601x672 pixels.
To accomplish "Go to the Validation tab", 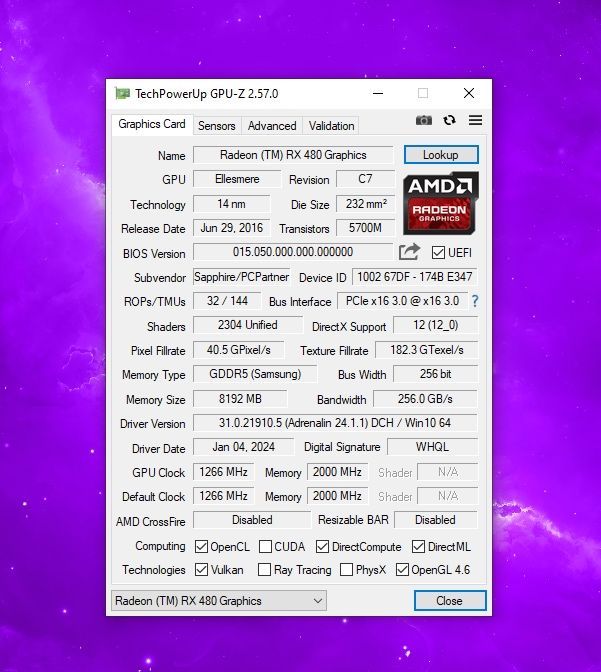I will [331, 126].
